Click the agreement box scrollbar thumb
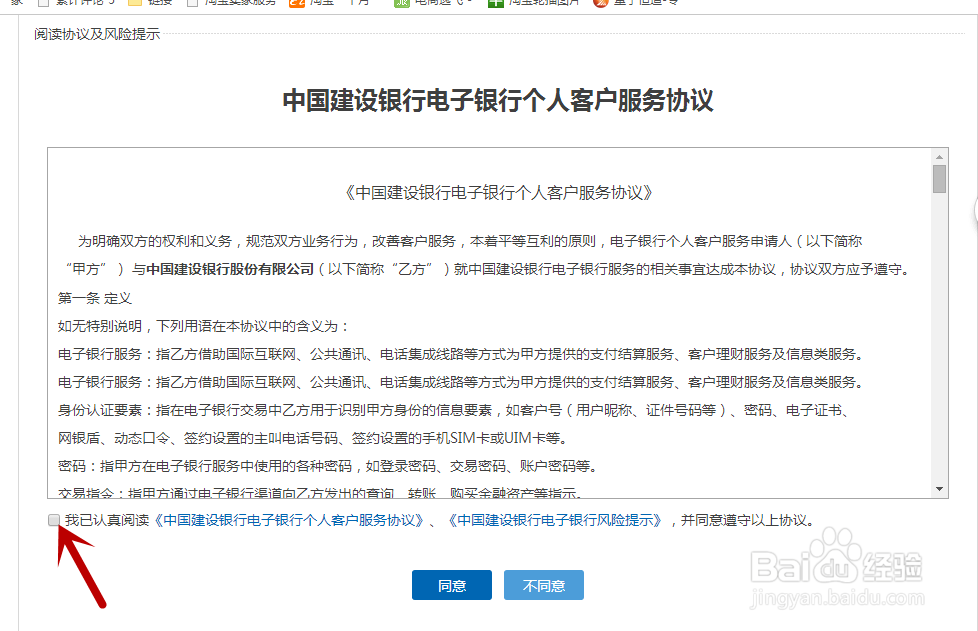 (939, 179)
